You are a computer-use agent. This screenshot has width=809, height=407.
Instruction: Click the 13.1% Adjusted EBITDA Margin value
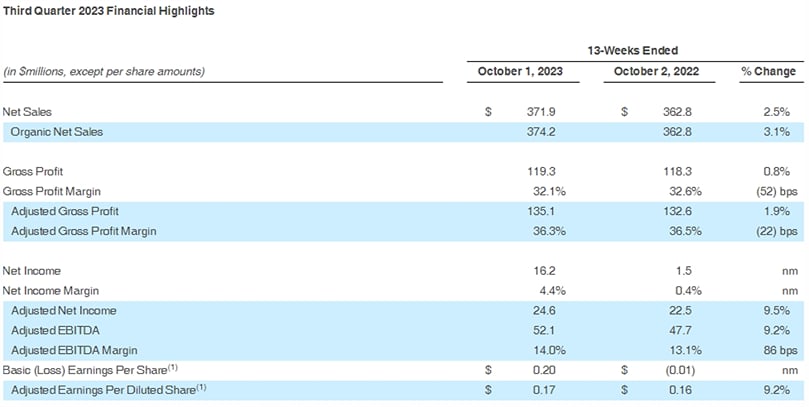coord(685,351)
